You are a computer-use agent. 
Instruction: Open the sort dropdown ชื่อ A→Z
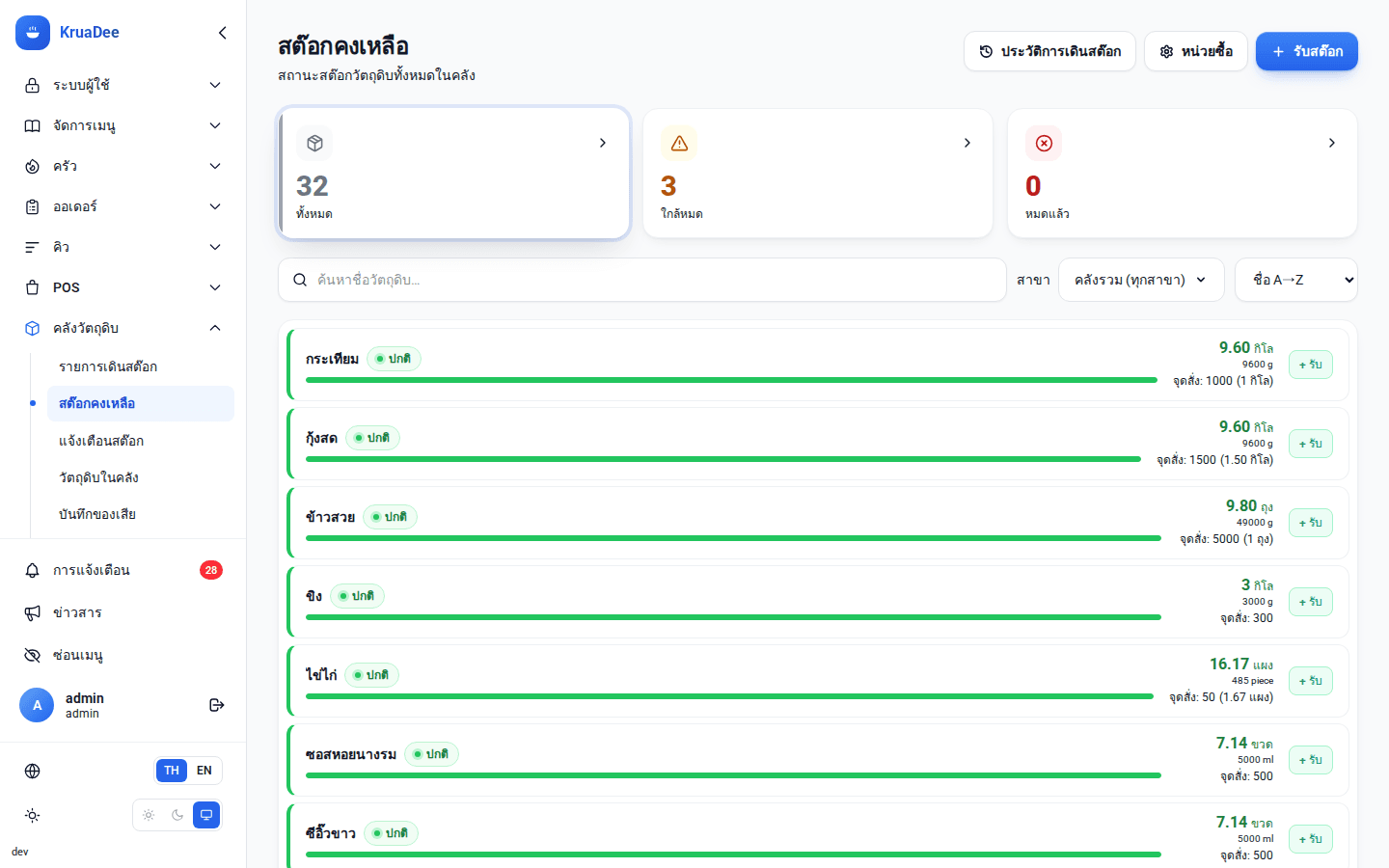tap(1296, 280)
